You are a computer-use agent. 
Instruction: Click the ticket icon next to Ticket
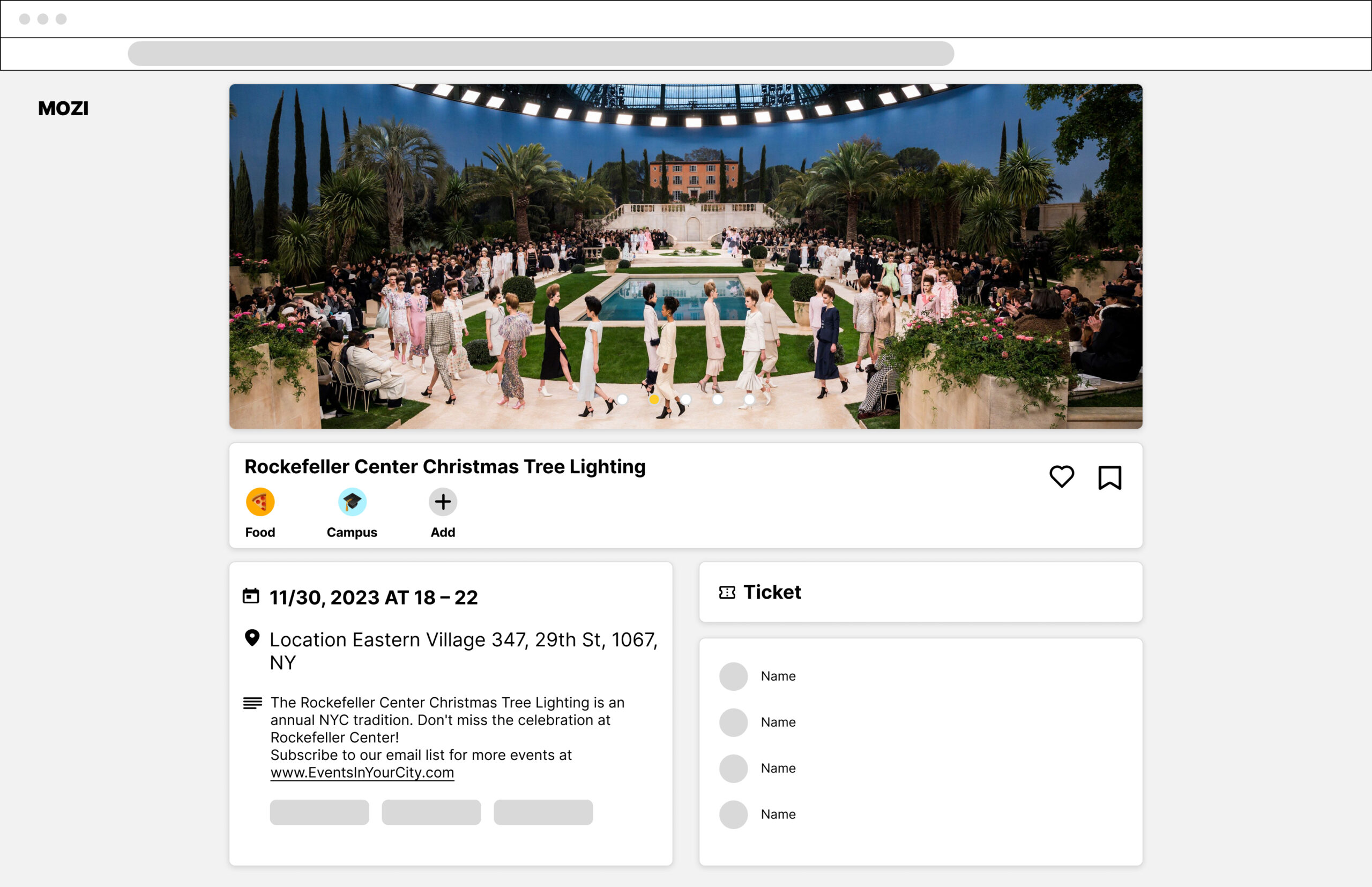pyautogui.click(x=727, y=592)
